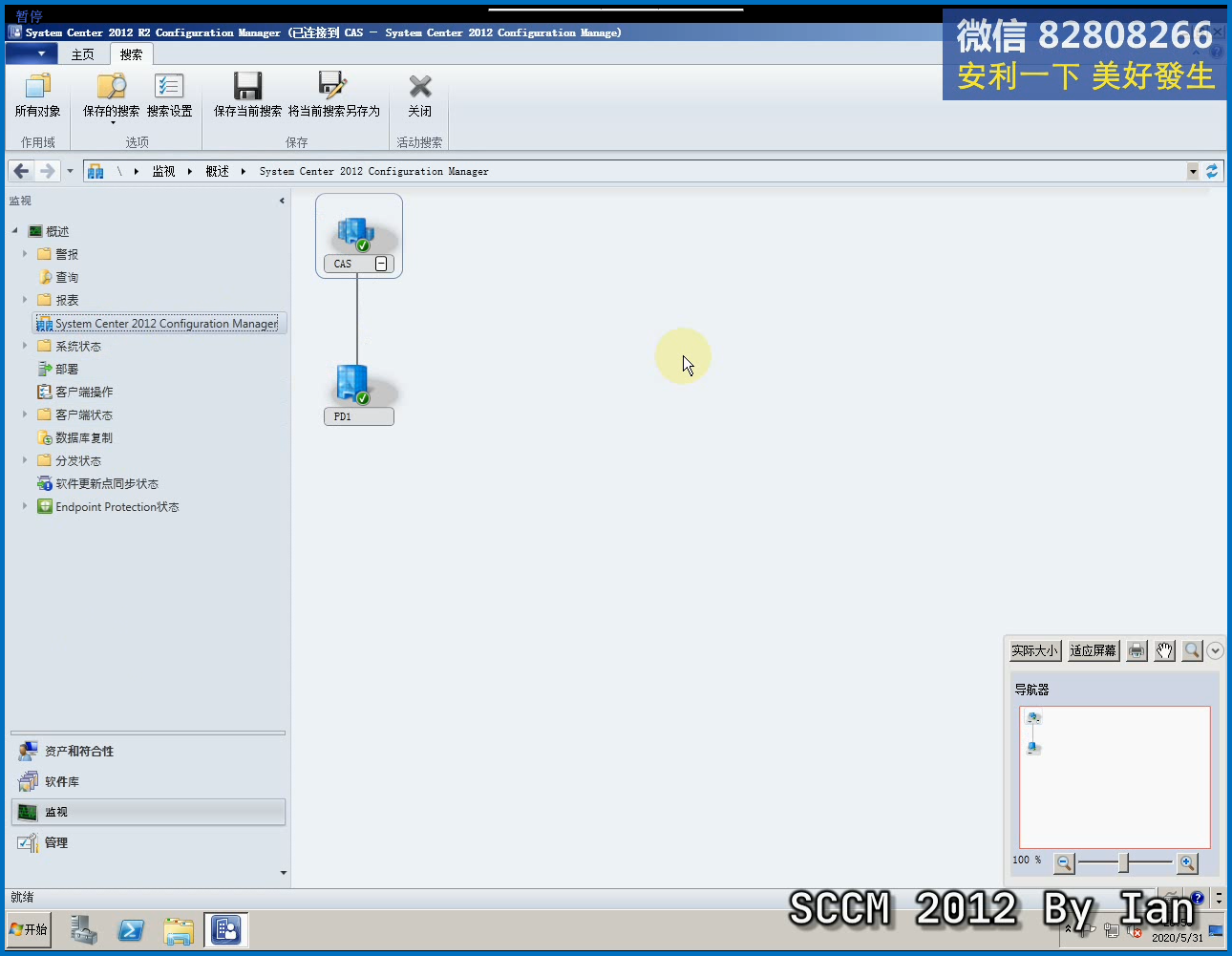Select System Center 2012 Configuration Manager tree item

(x=159, y=324)
